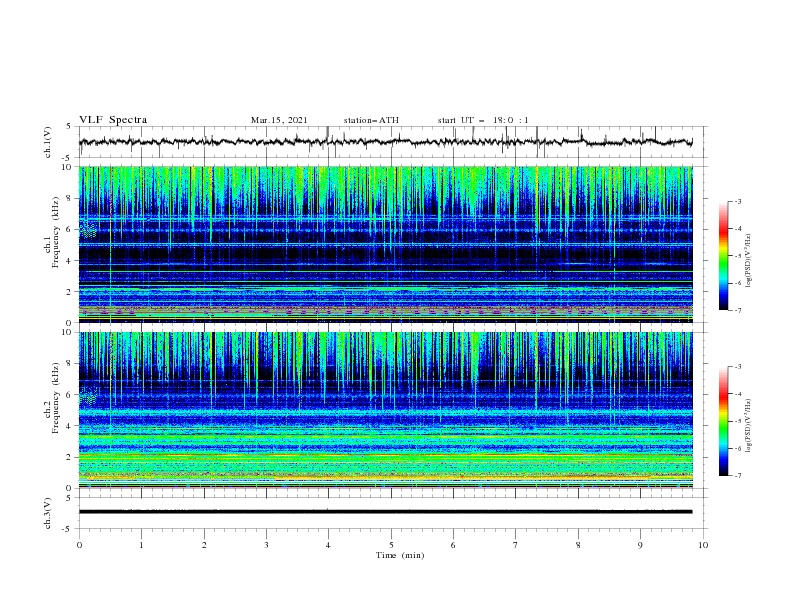The width and height of the screenshot is (792, 612).
Task: Select the date text "Mar.15, 2021"
Action: 279,120
